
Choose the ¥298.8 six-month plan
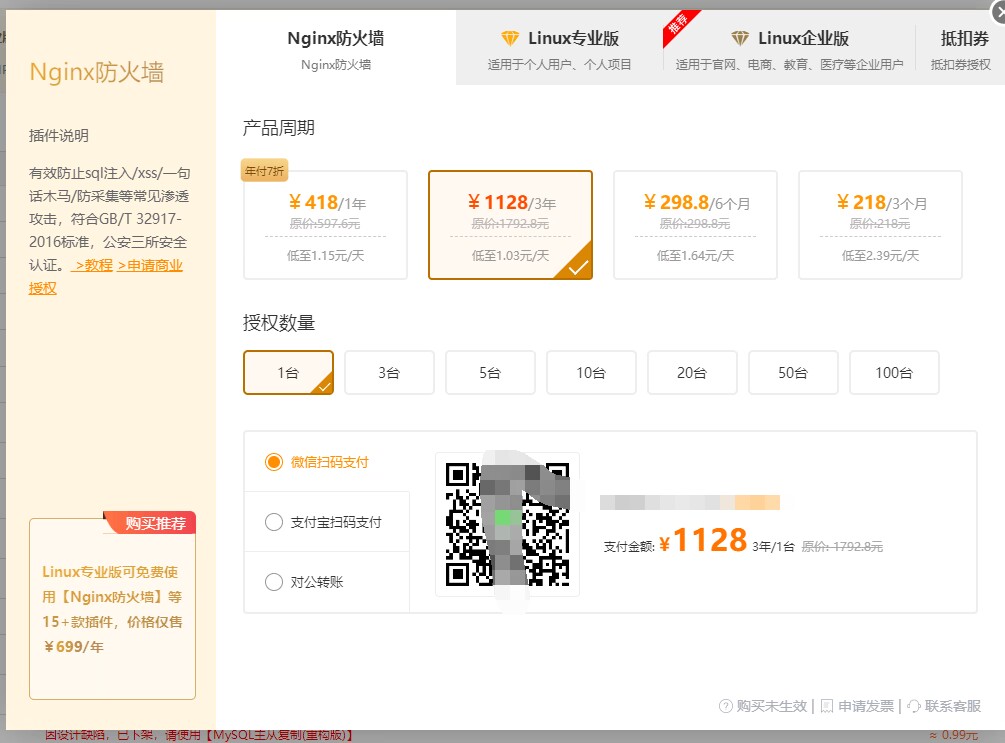tap(695, 225)
